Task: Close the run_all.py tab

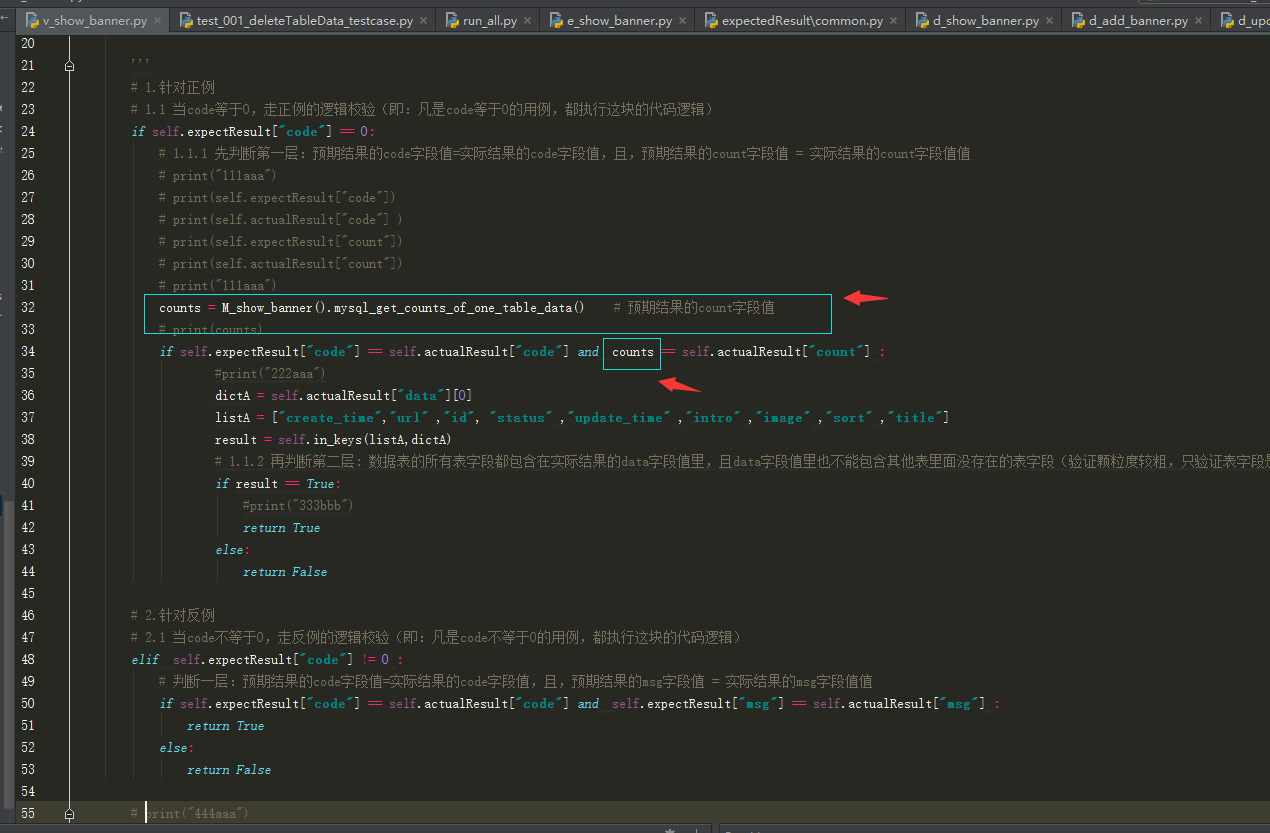Action: coord(529,20)
